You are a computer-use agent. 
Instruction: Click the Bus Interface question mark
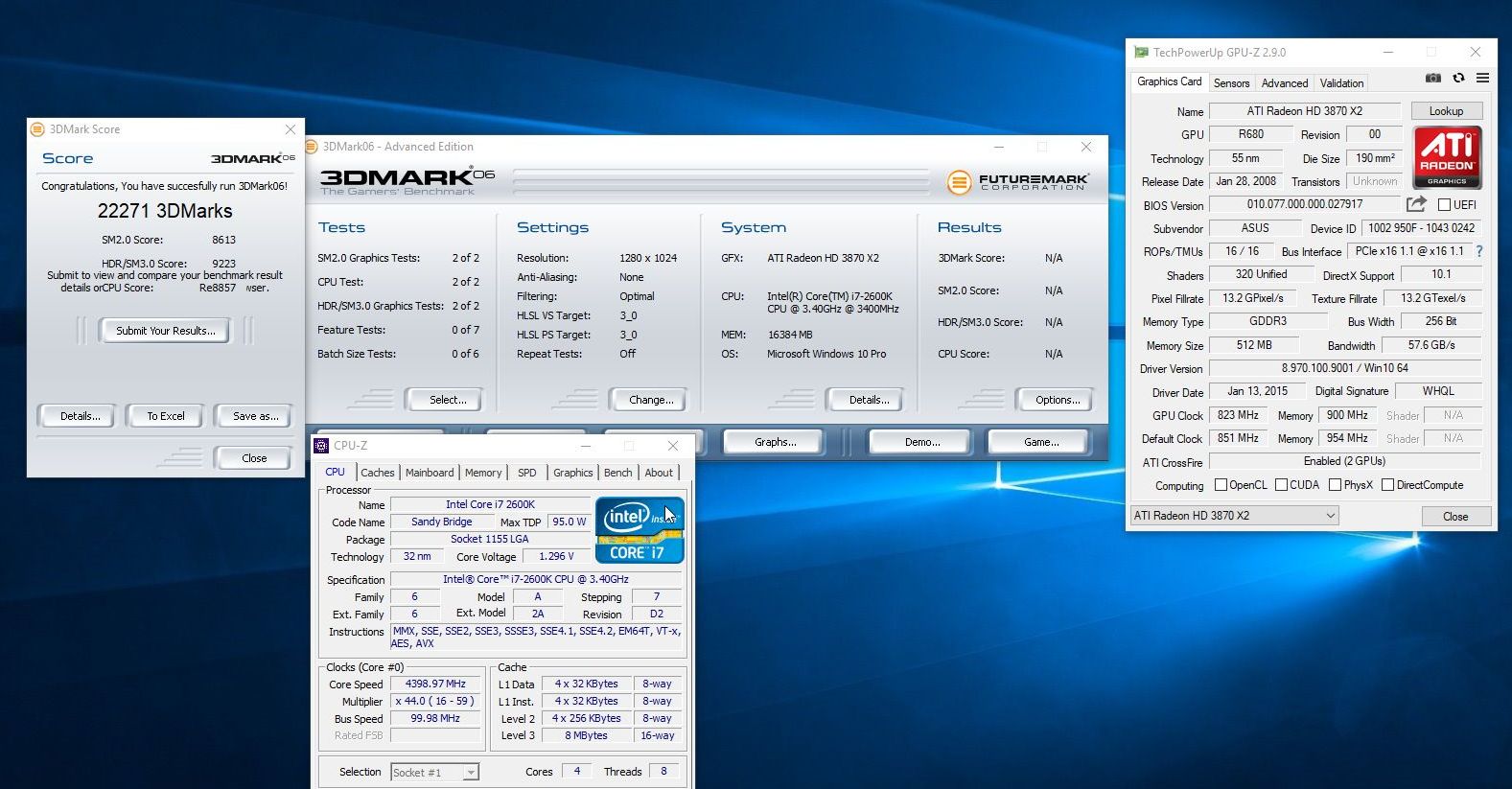click(x=1479, y=251)
